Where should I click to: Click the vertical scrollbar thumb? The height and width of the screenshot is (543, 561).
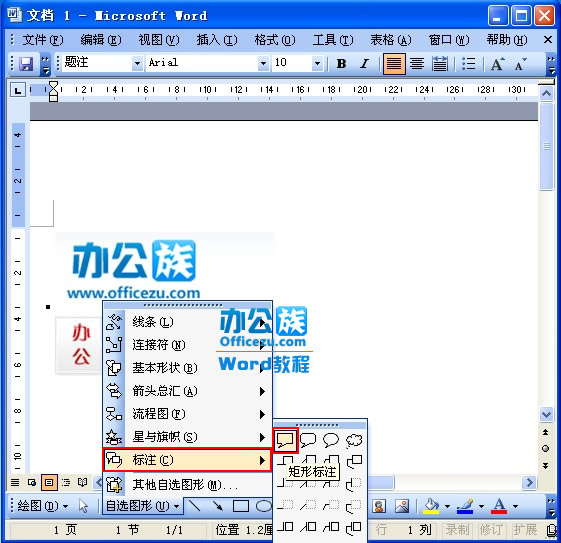click(546, 146)
